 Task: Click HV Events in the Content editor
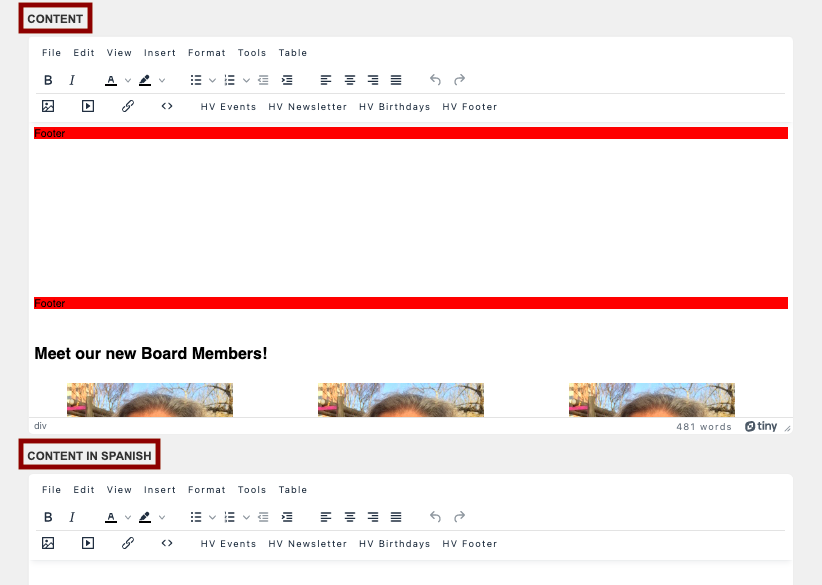[228, 107]
